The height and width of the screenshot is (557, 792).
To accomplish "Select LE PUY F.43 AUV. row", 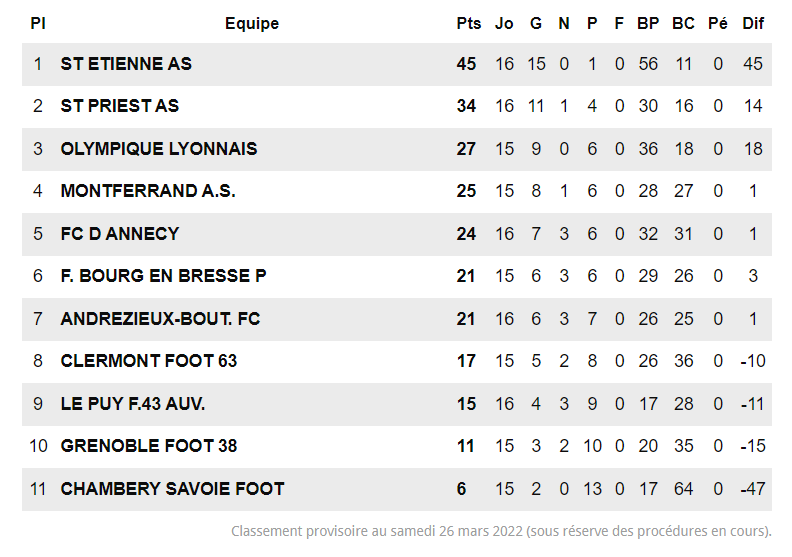I will (133, 404).
